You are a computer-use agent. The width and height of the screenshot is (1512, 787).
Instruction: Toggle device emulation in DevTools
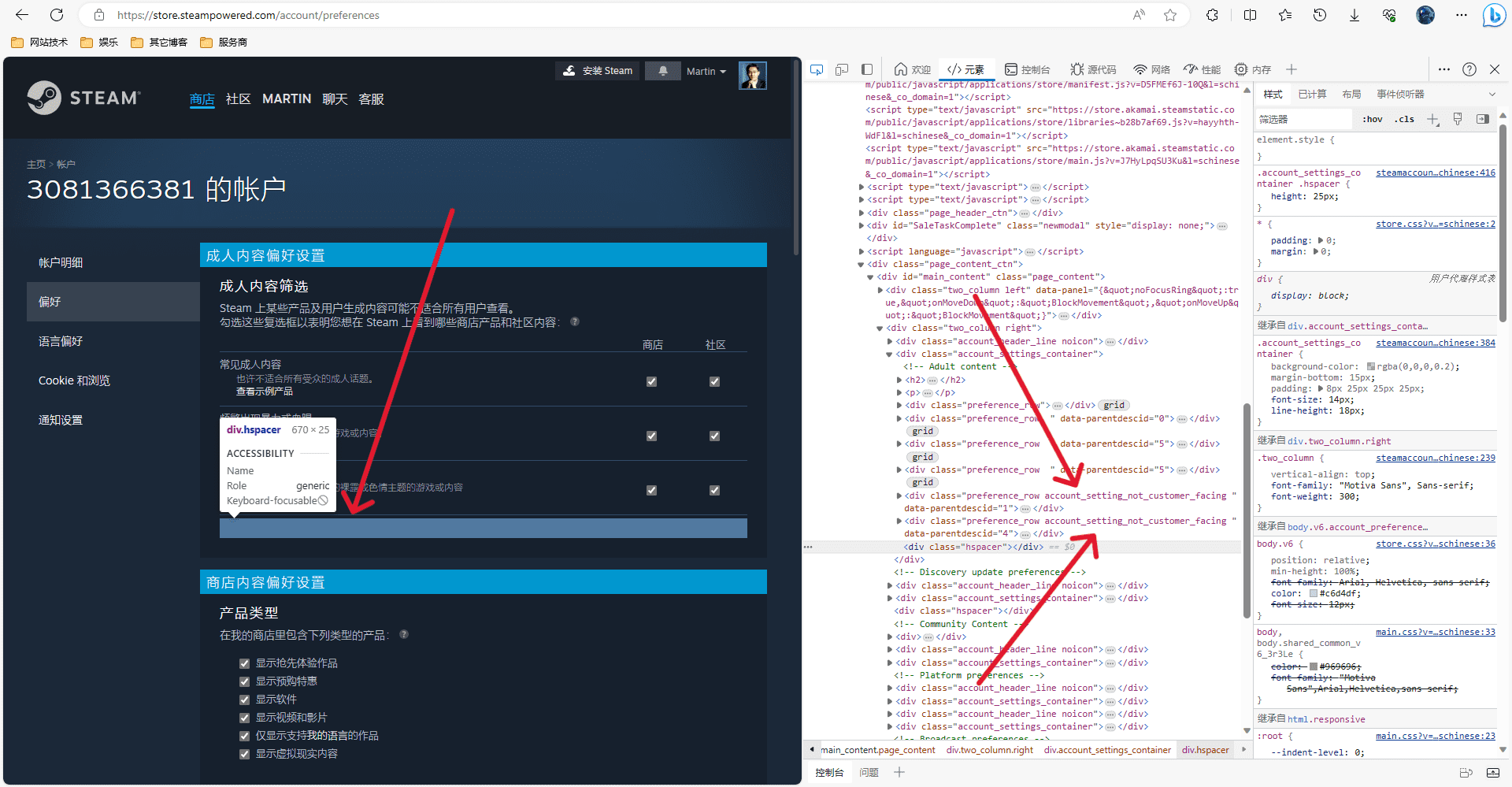click(x=842, y=69)
